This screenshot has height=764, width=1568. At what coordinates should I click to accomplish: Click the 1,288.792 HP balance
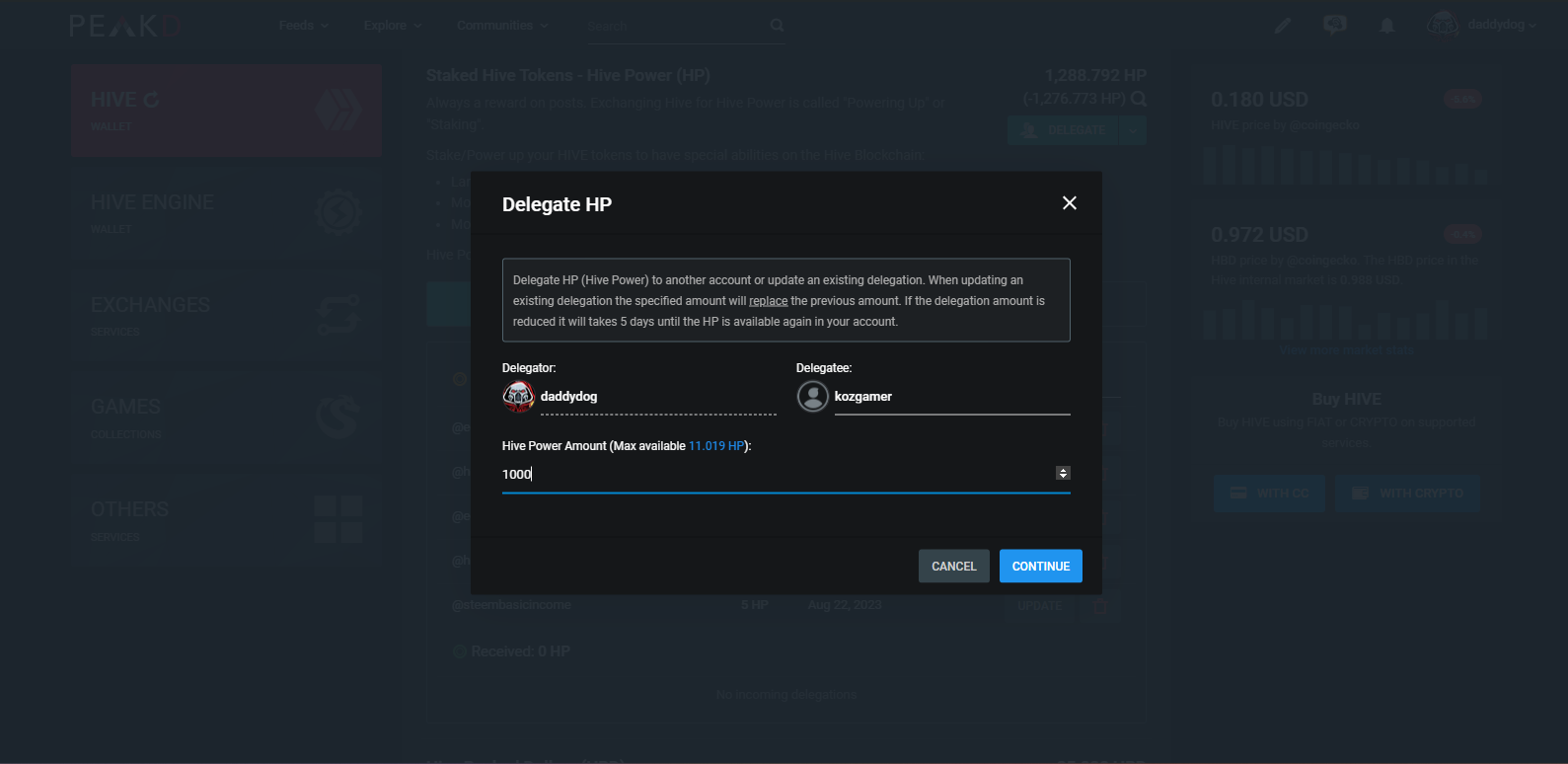[1095, 76]
